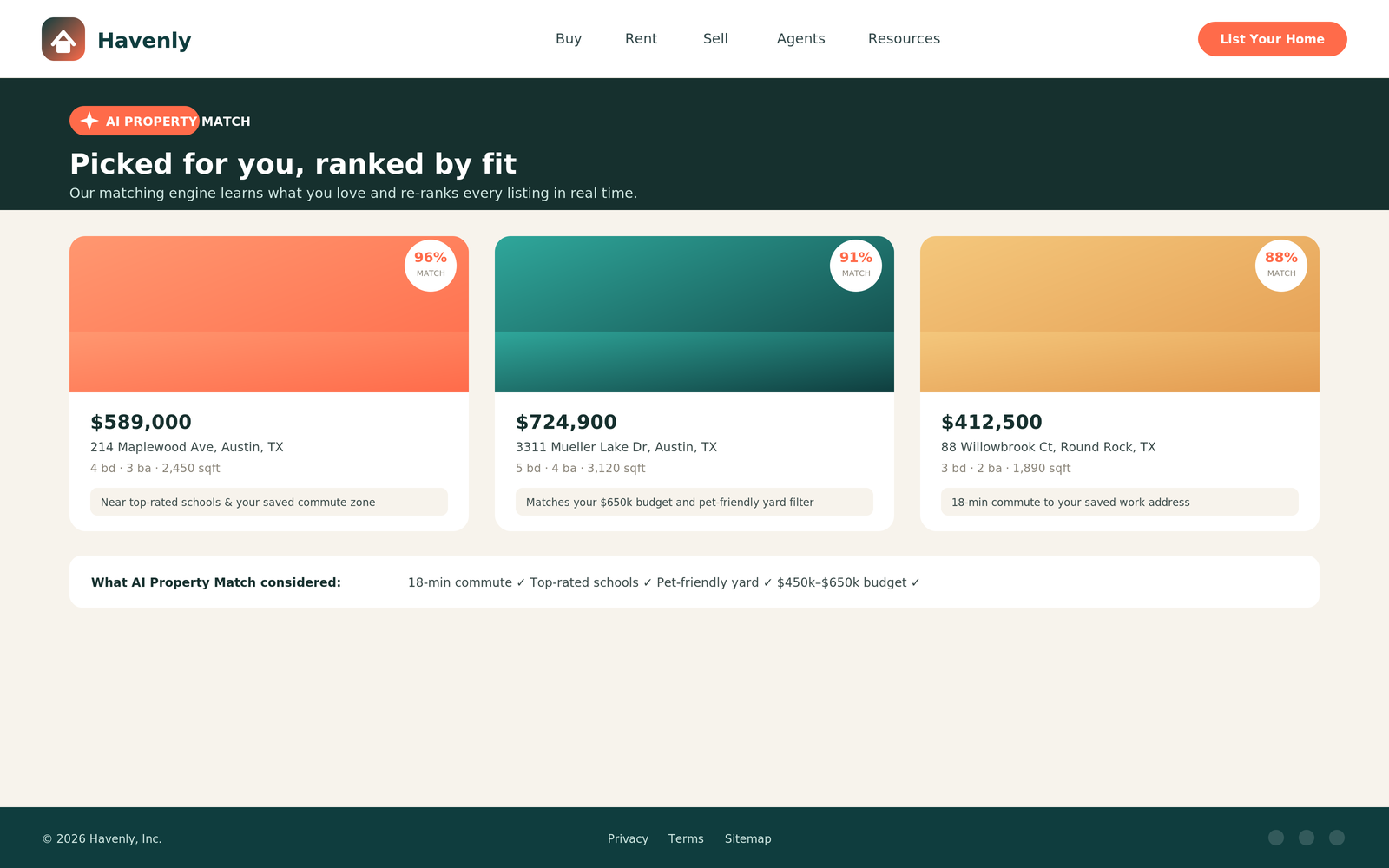This screenshot has width=1389, height=868.
Task: Open the Agents nav item
Action: pyautogui.click(x=800, y=39)
